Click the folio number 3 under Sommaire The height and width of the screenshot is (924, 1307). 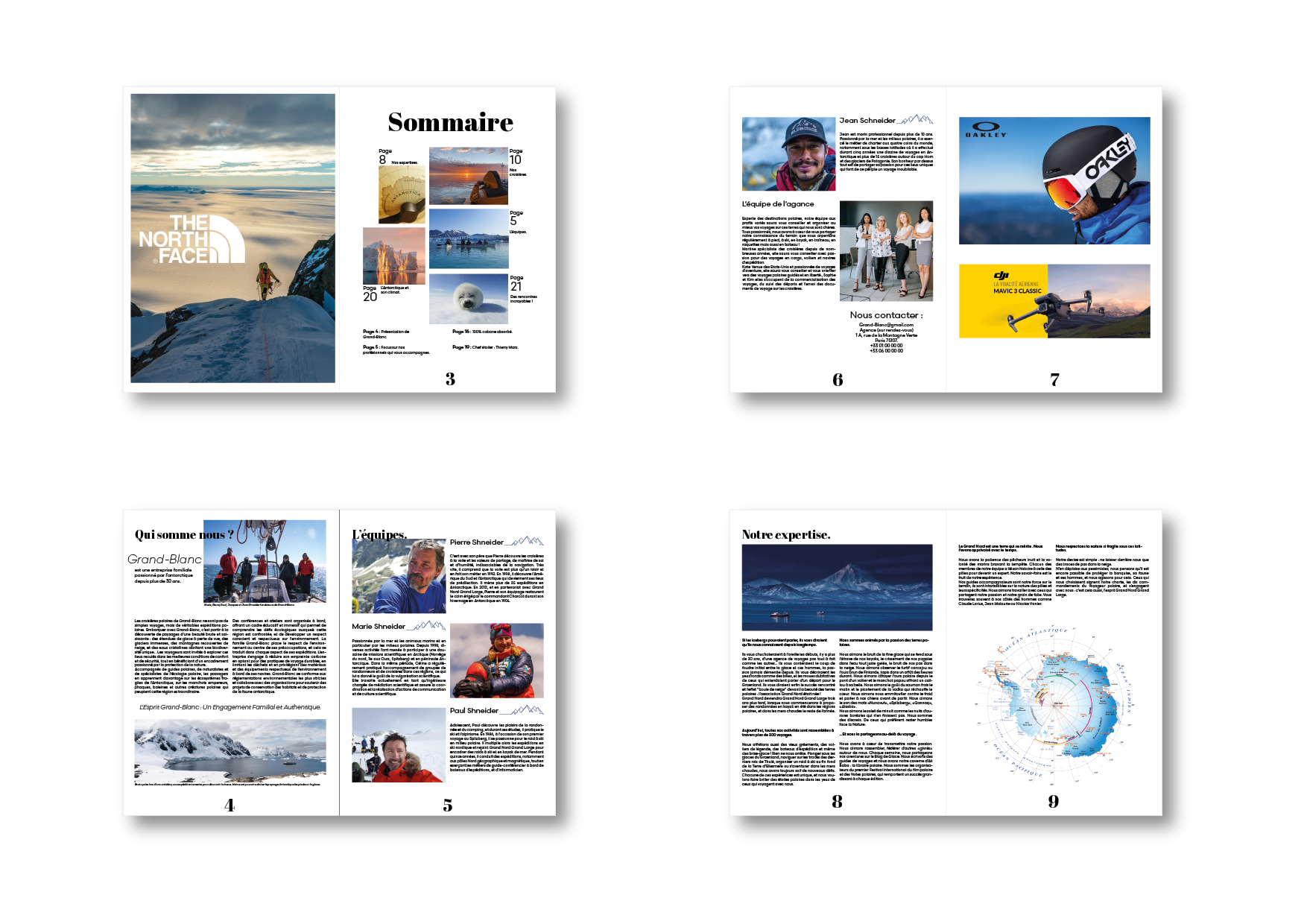(450, 379)
